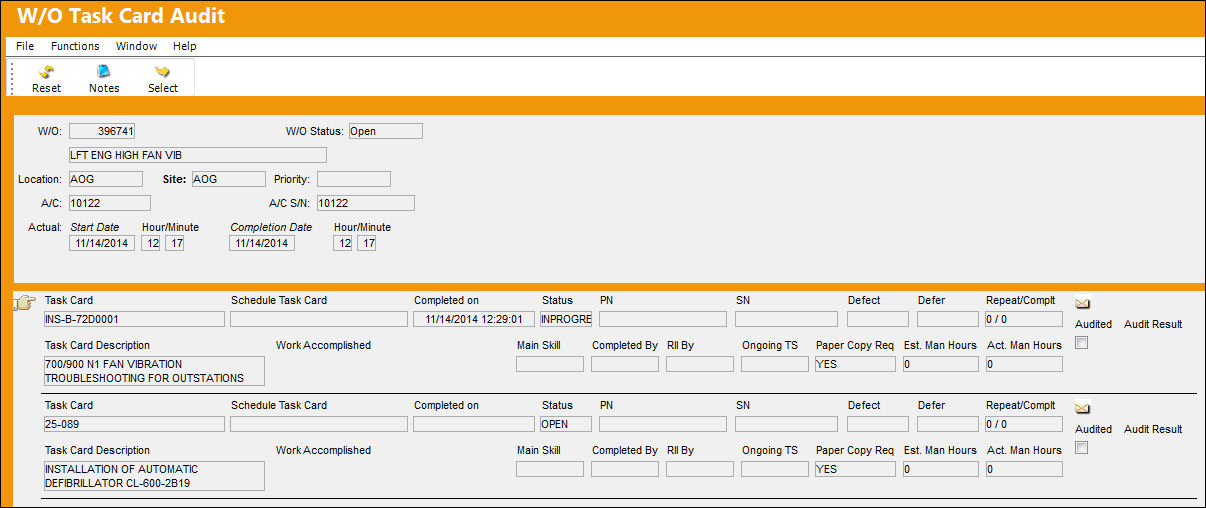The height and width of the screenshot is (508, 1206).
Task: Click Paper Copy Req field for INS-B-72D0001
Action: 855,364
